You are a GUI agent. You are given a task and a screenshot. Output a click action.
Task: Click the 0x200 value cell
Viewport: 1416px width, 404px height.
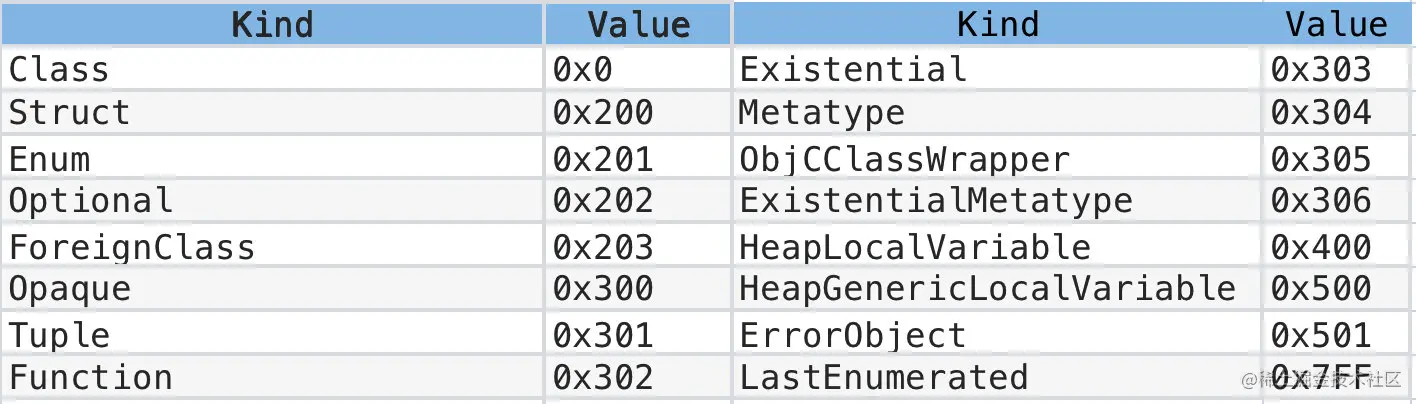point(639,112)
